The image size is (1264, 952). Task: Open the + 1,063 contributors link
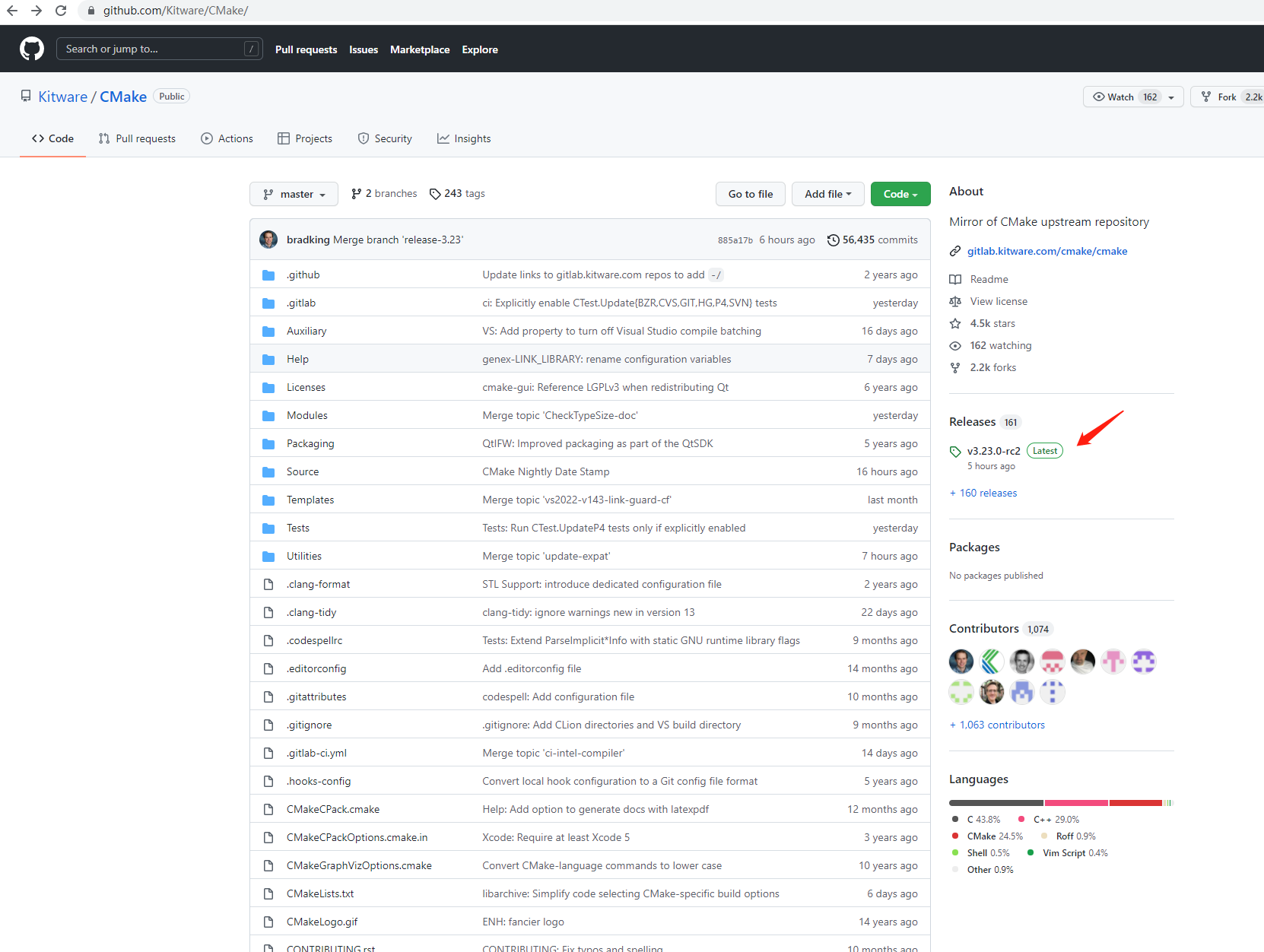coord(997,725)
